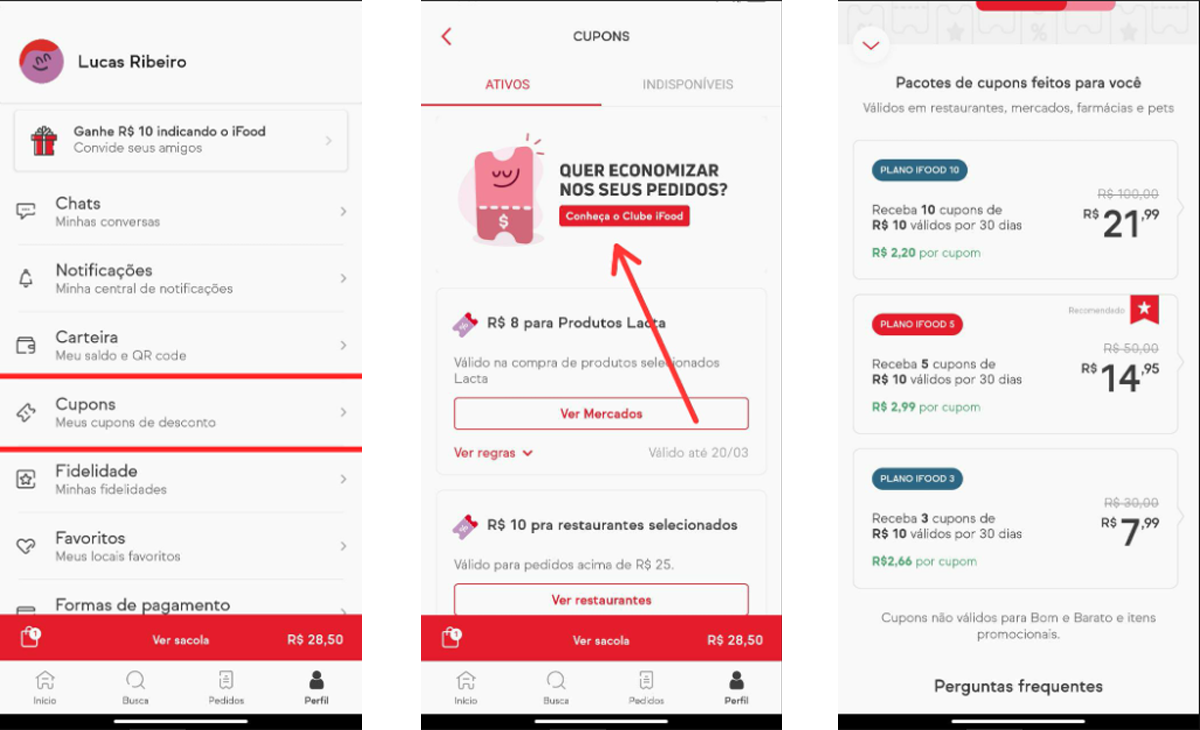This screenshot has width=1200, height=730.
Task: Tap the Cupons ticket icon
Action: [27, 412]
